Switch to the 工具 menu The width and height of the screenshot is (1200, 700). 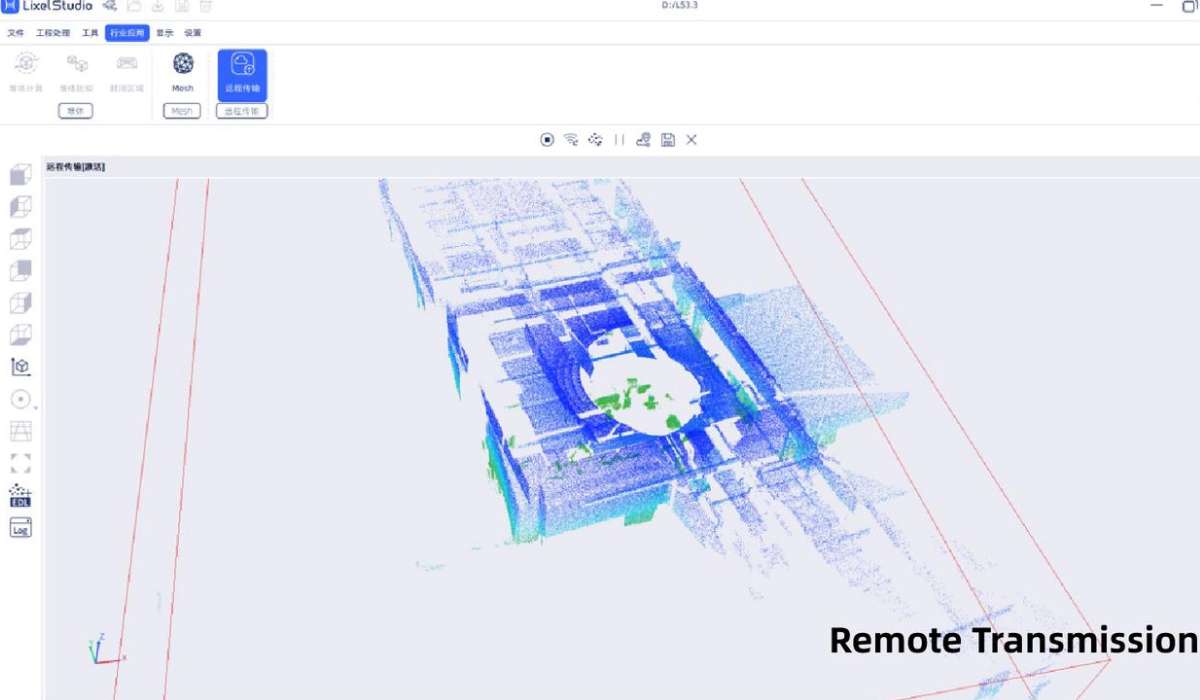coord(90,32)
